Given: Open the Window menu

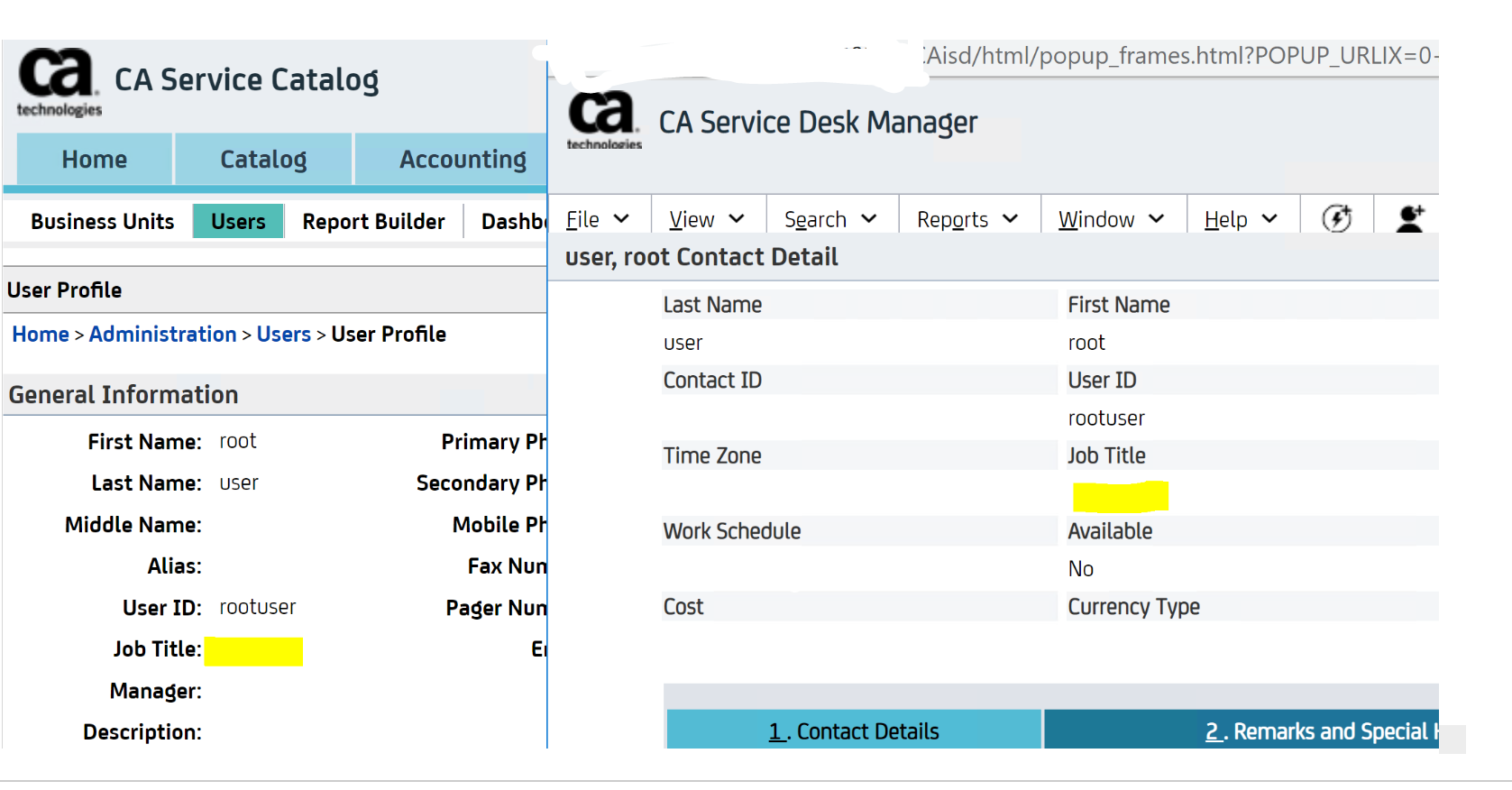Looking at the screenshot, I should 1111,219.
